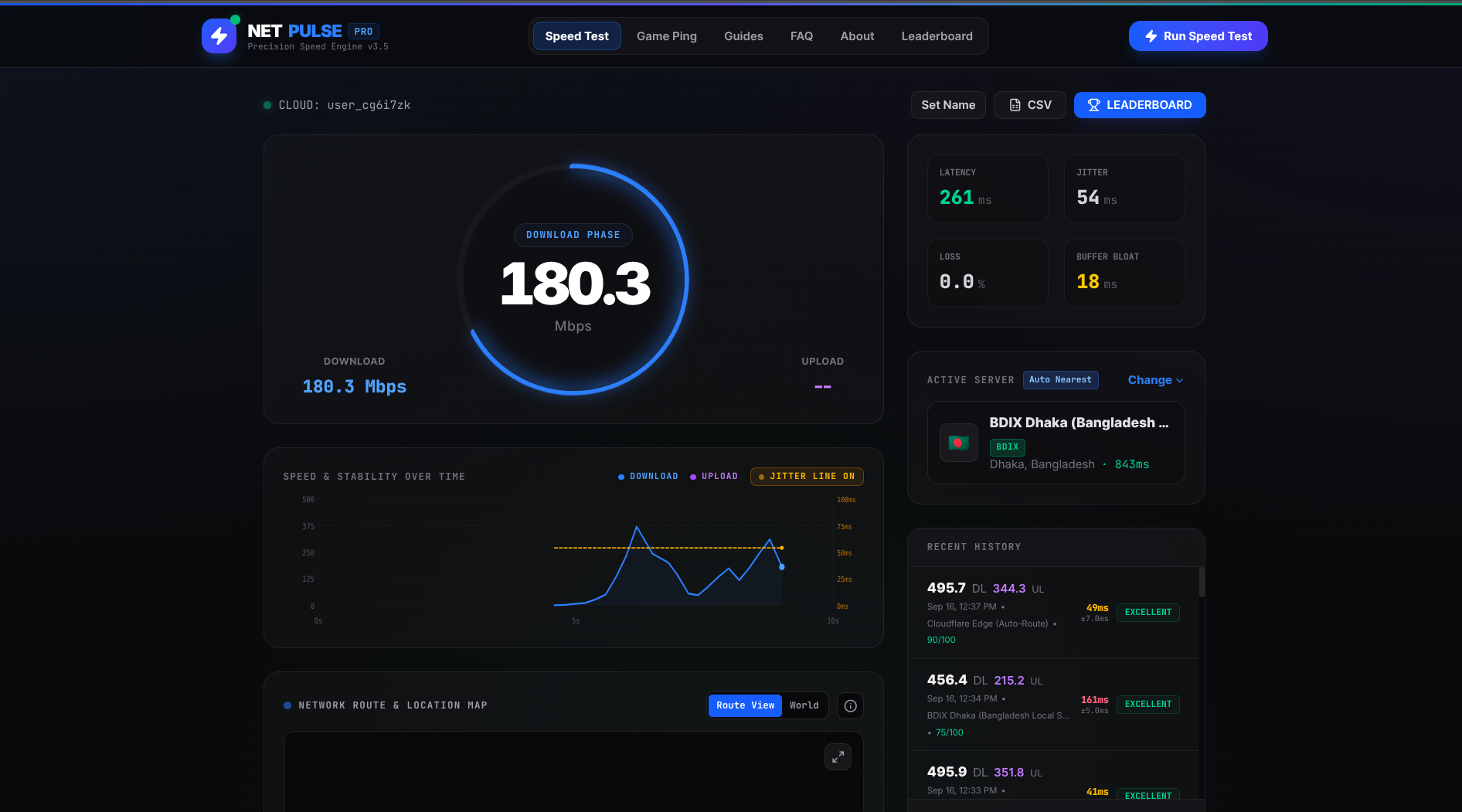Click the info icon beside World
Viewport: 1462px width, 812px height.
pos(850,705)
